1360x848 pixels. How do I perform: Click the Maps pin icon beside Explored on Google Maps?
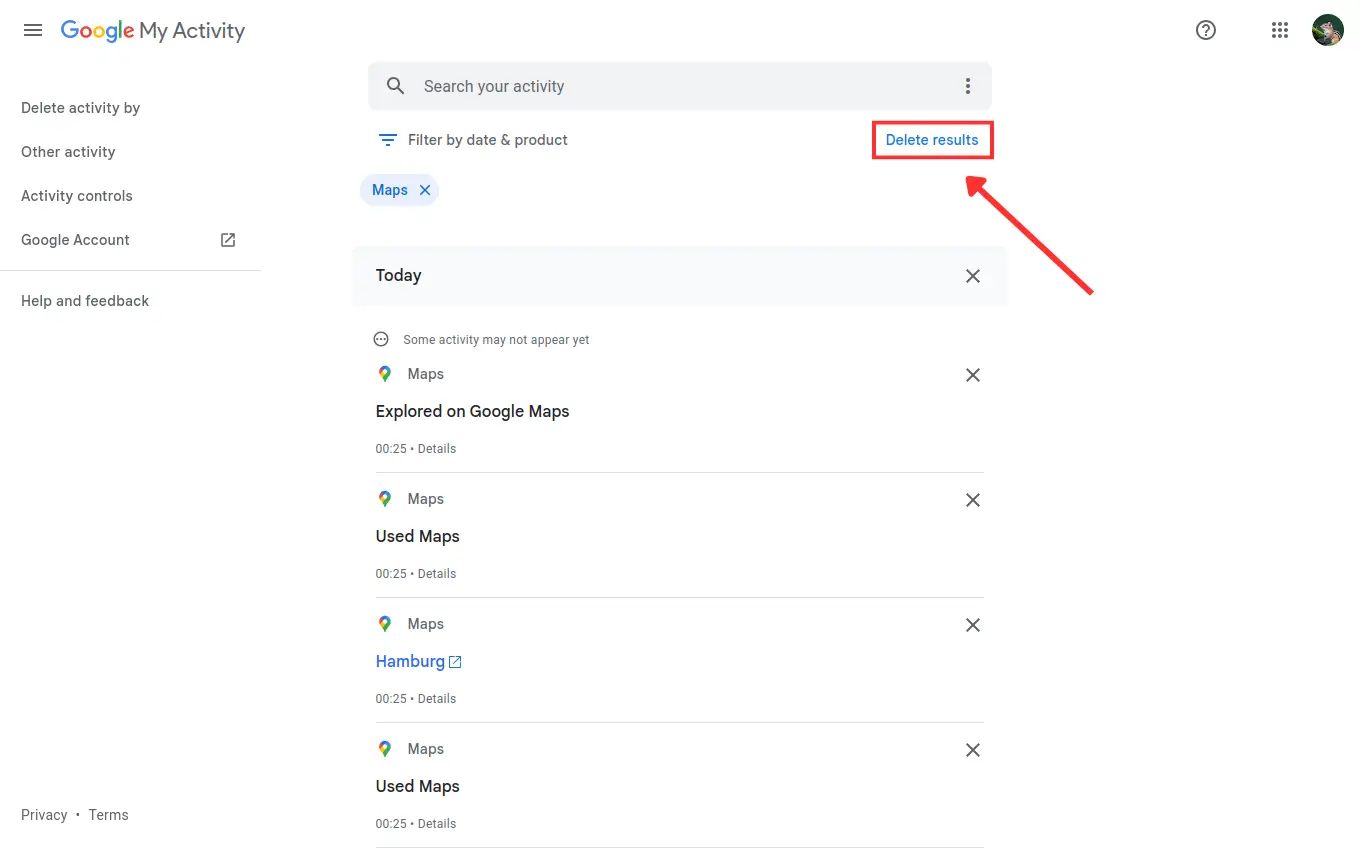pos(385,373)
